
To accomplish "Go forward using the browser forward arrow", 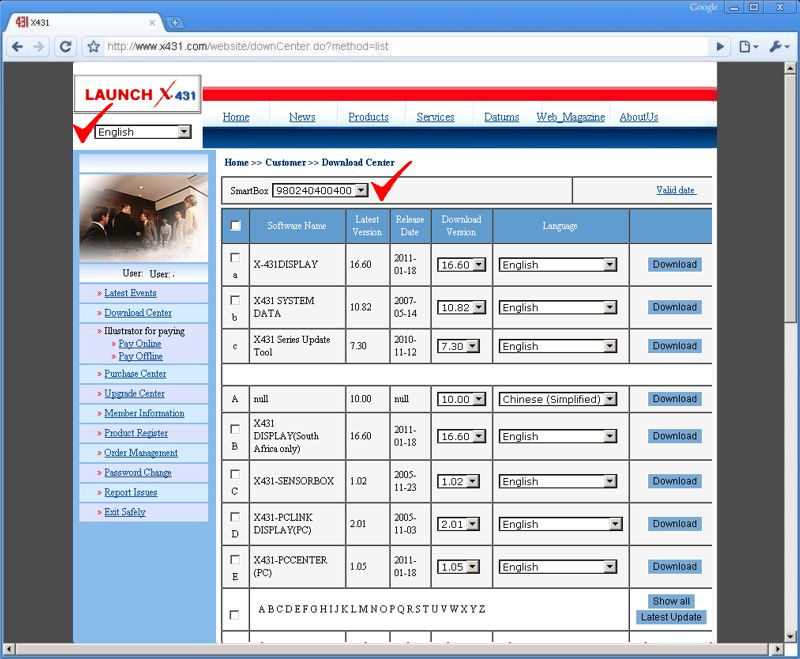I will (x=39, y=47).
